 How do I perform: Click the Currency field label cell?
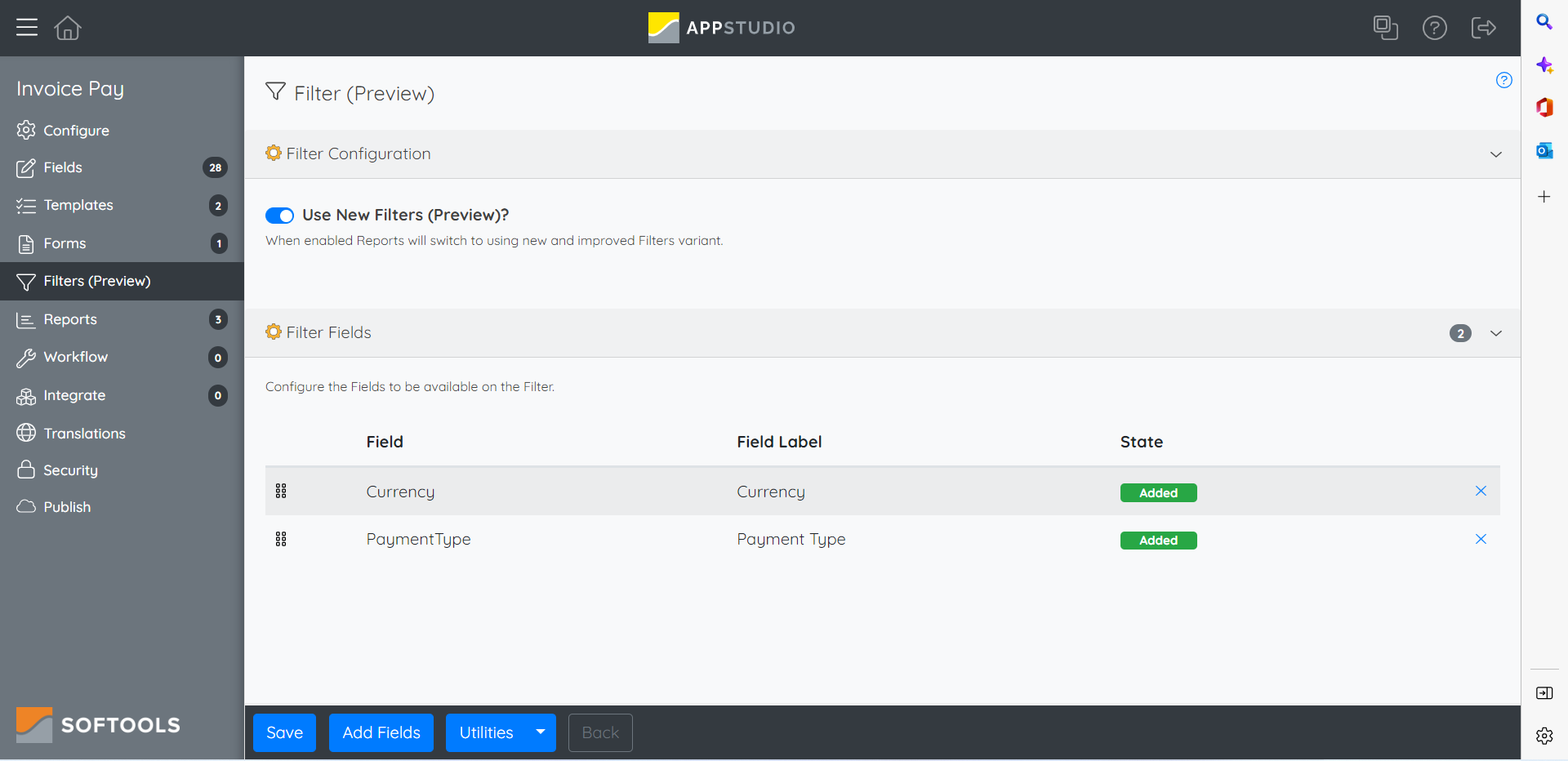pos(770,492)
